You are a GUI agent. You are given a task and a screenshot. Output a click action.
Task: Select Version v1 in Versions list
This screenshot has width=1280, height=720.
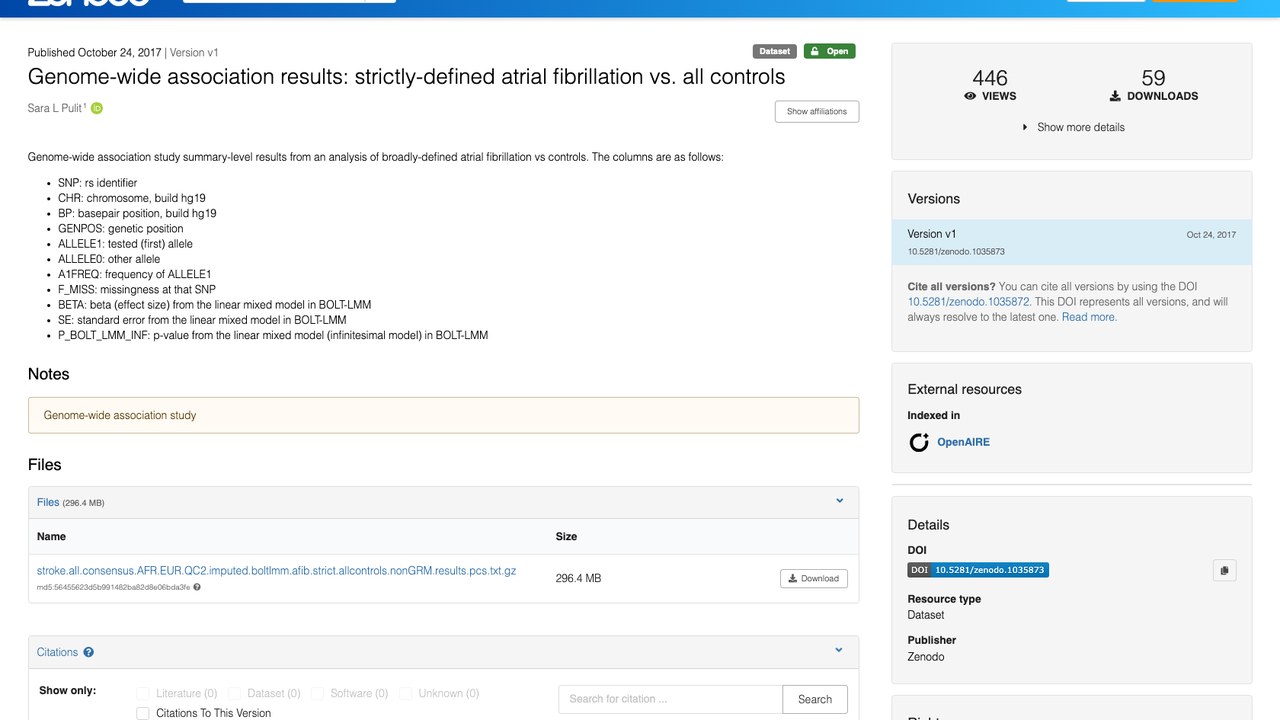click(1072, 242)
